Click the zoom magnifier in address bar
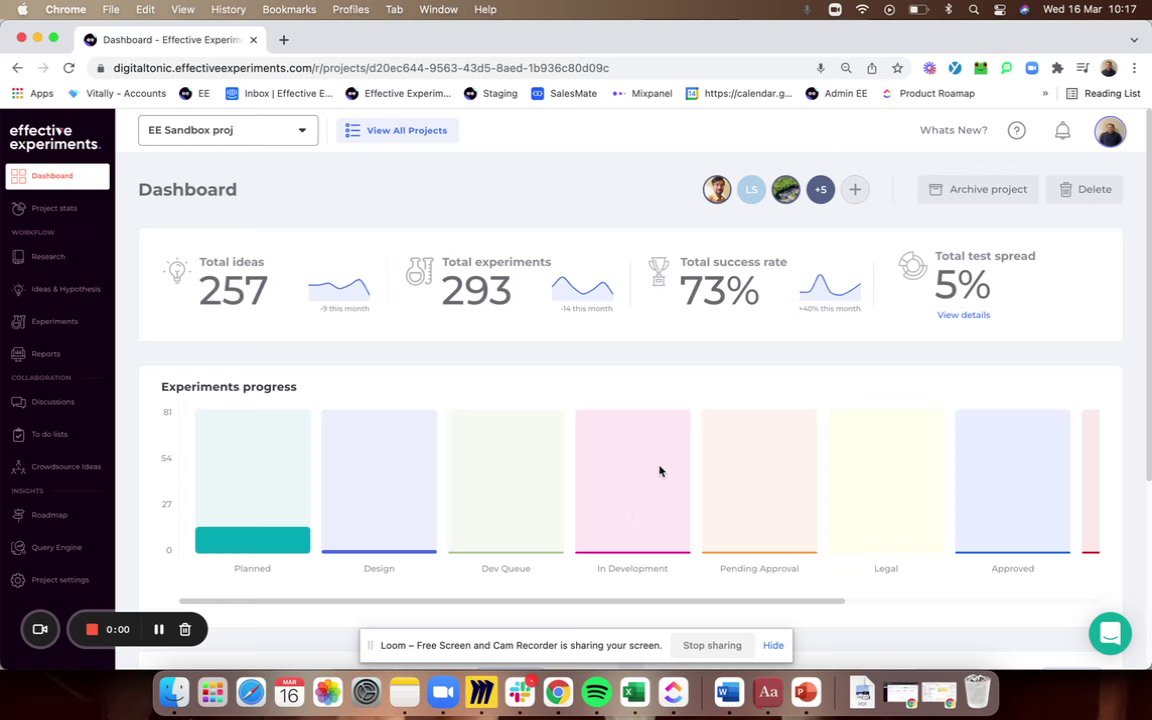The height and width of the screenshot is (720, 1152). 846,68
